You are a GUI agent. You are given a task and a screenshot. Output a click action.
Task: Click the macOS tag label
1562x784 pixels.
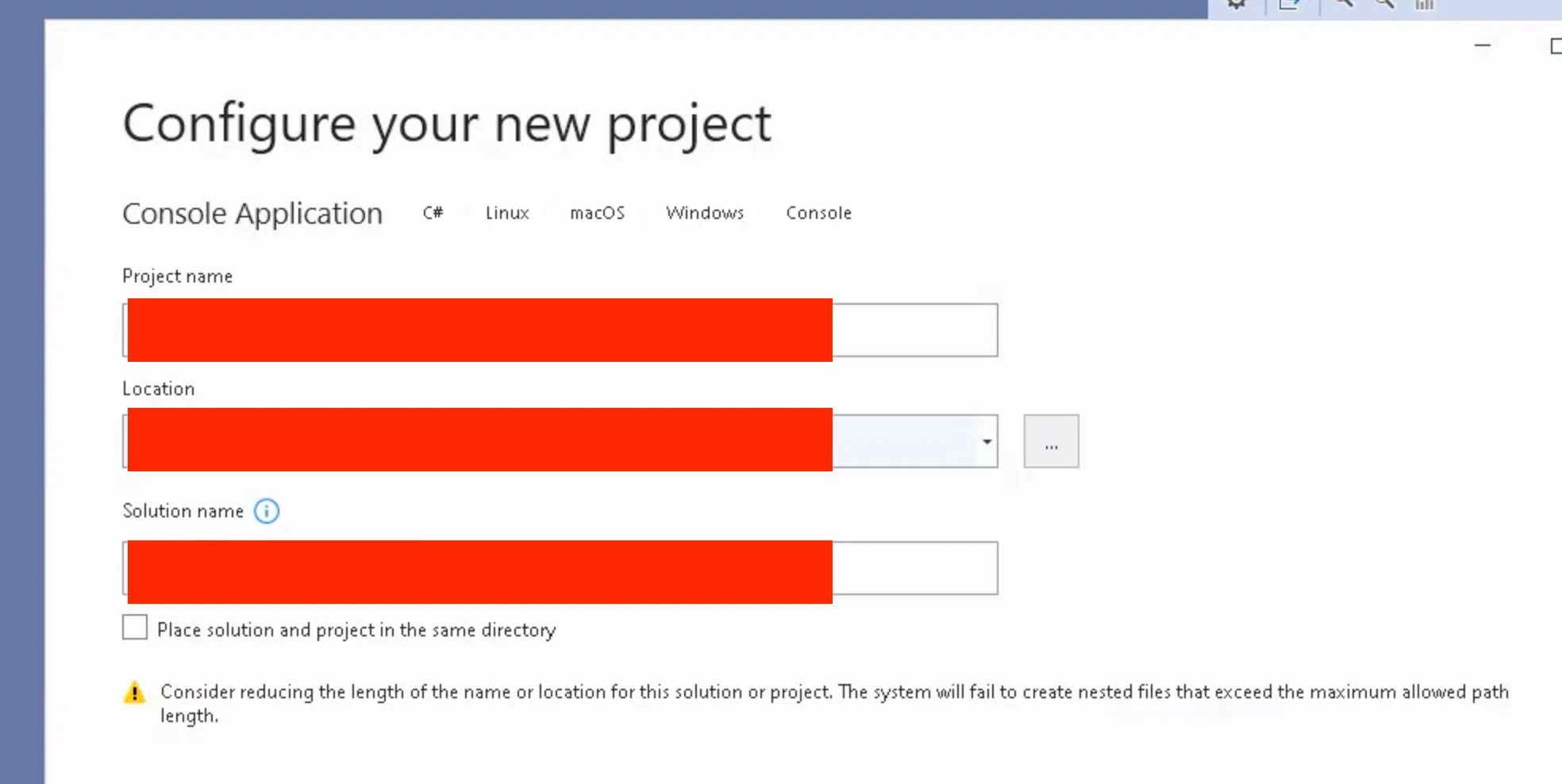[x=597, y=213]
